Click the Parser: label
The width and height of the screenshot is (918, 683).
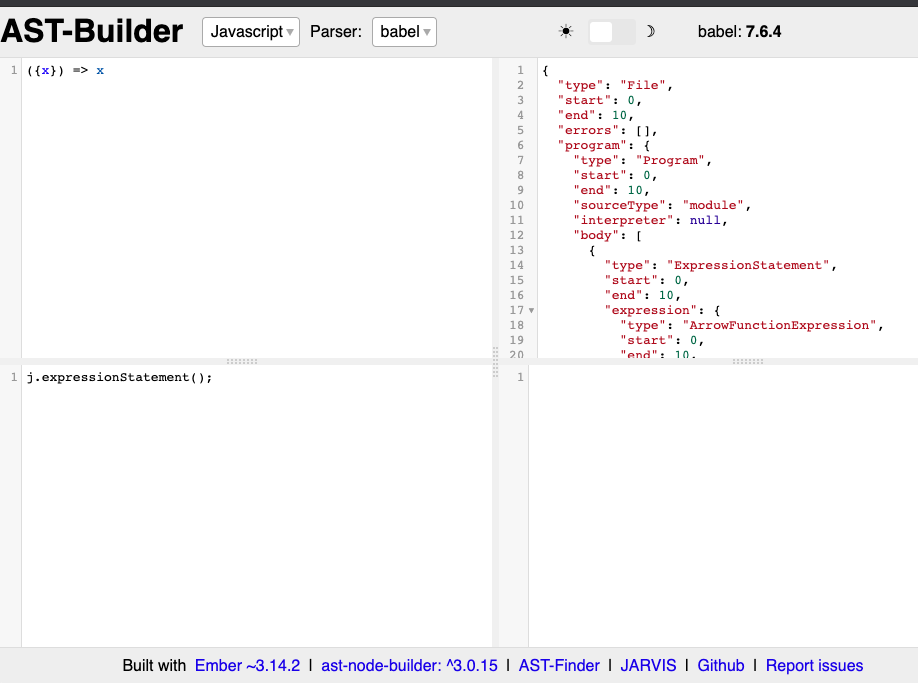[x=336, y=32]
